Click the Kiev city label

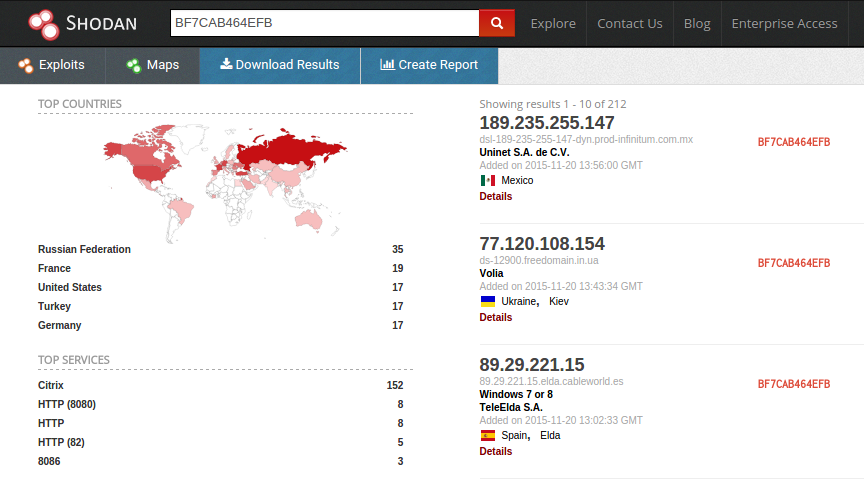tap(559, 302)
